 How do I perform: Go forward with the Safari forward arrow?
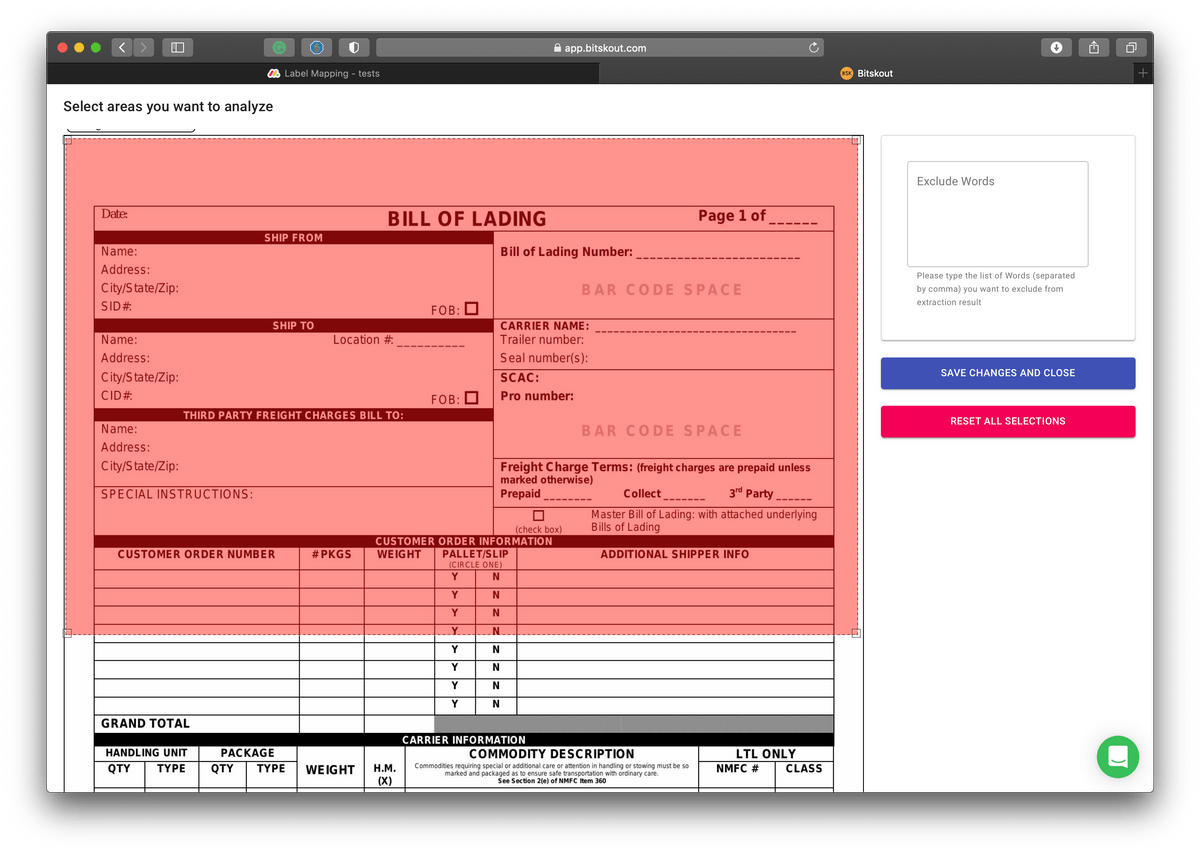(144, 47)
